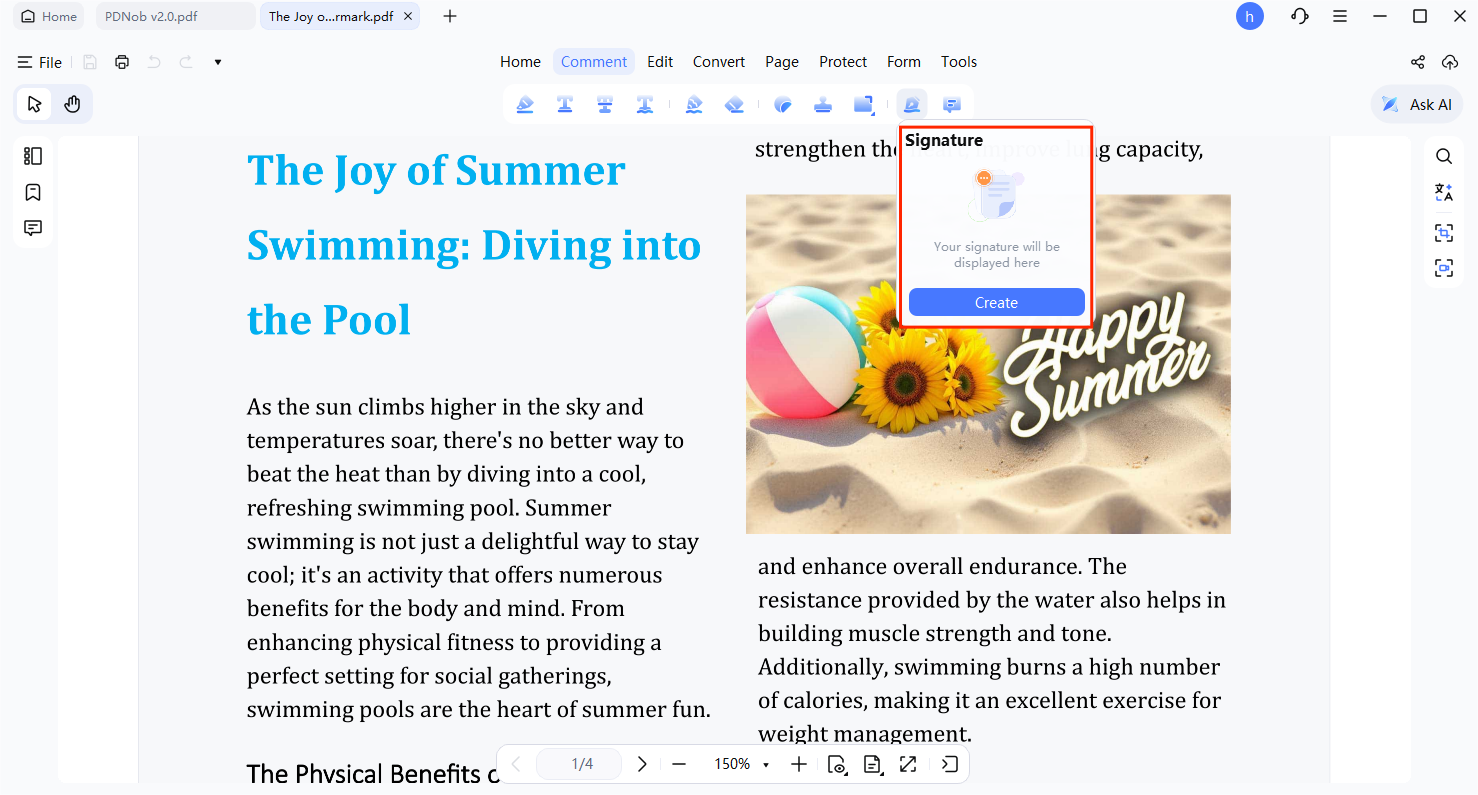Image resolution: width=1478 pixels, height=795 pixels.
Task: Choose the Stamp tool
Action: pos(823,105)
